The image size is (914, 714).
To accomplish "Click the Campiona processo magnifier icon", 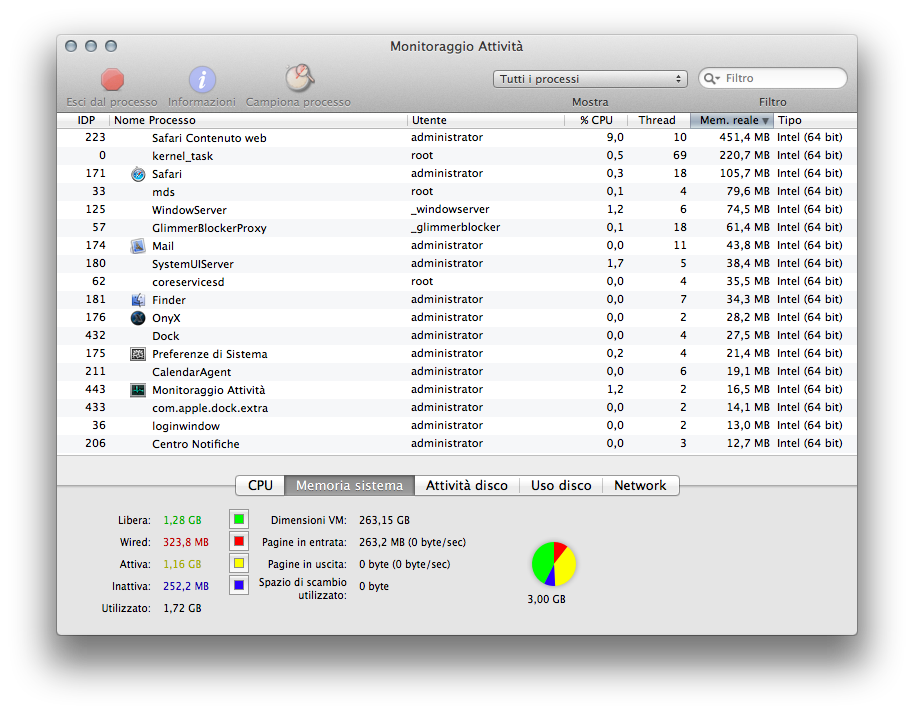I will click(x=300, y=78).
